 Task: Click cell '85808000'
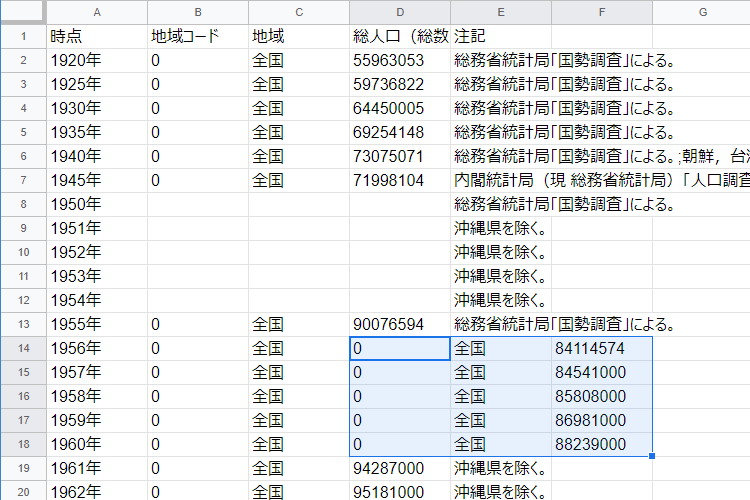602,396
